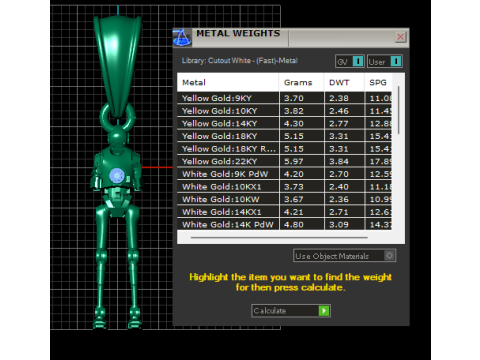Click the 2.40 DWT value
The image size is (480, 360).
[x=339, y=187]
